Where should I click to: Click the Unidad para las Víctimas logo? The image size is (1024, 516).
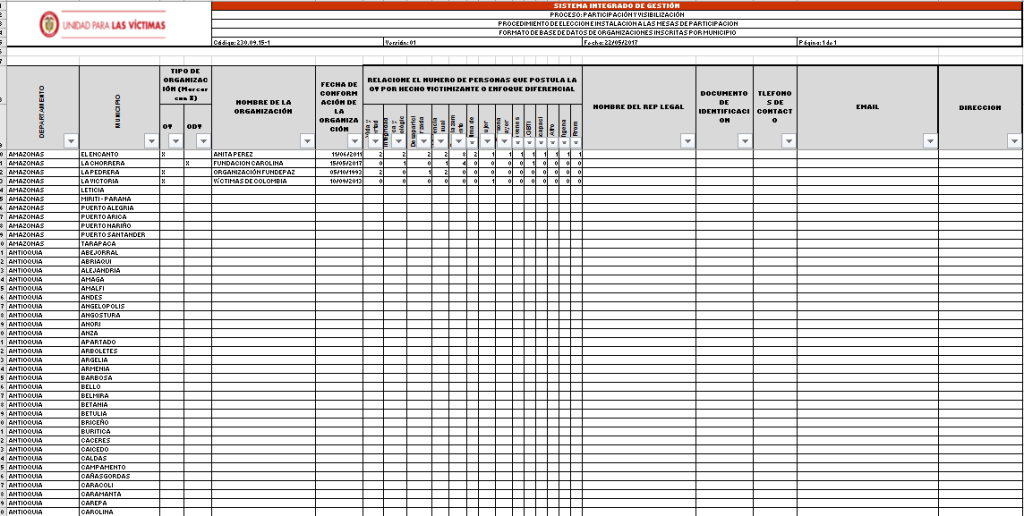[x=103, y=25]
